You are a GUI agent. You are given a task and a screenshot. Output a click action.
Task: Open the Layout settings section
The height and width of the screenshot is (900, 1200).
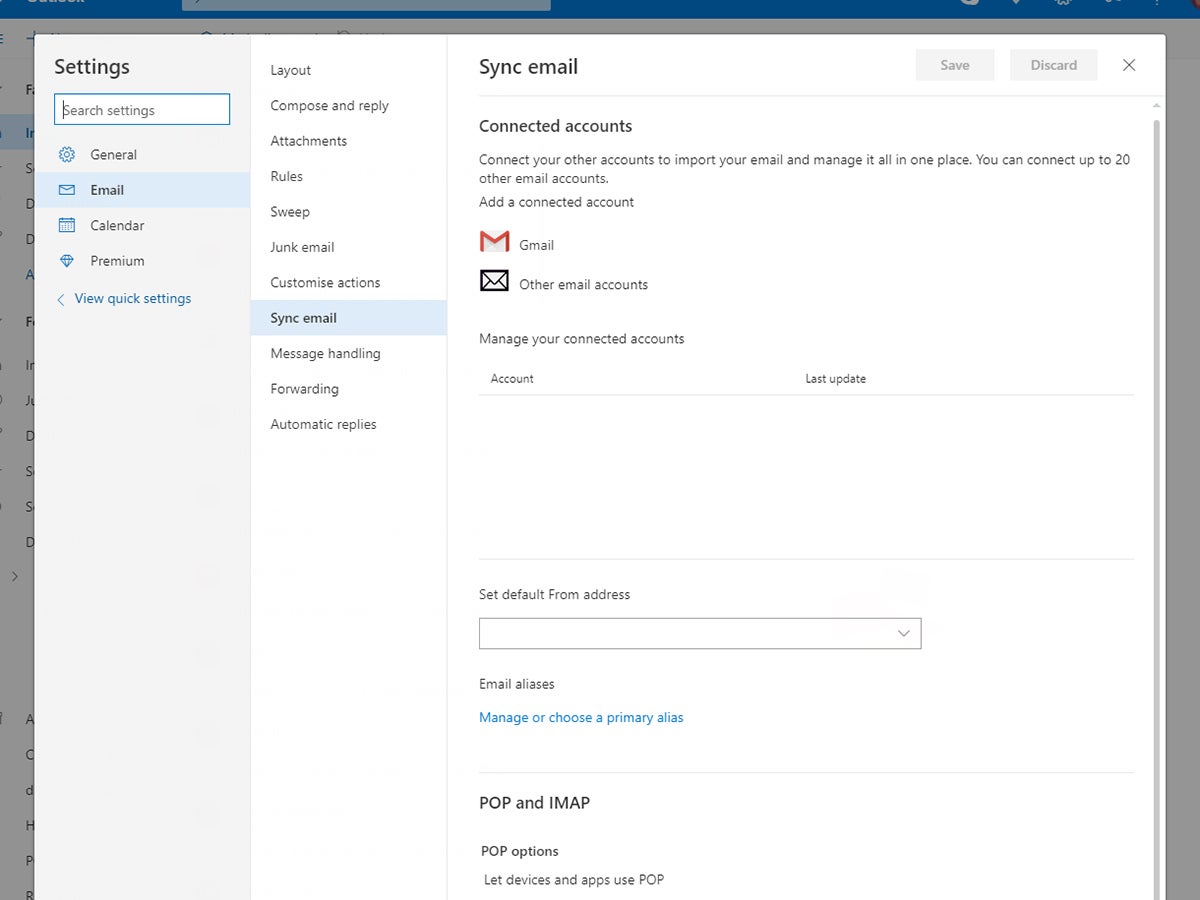tap(290, 70)
